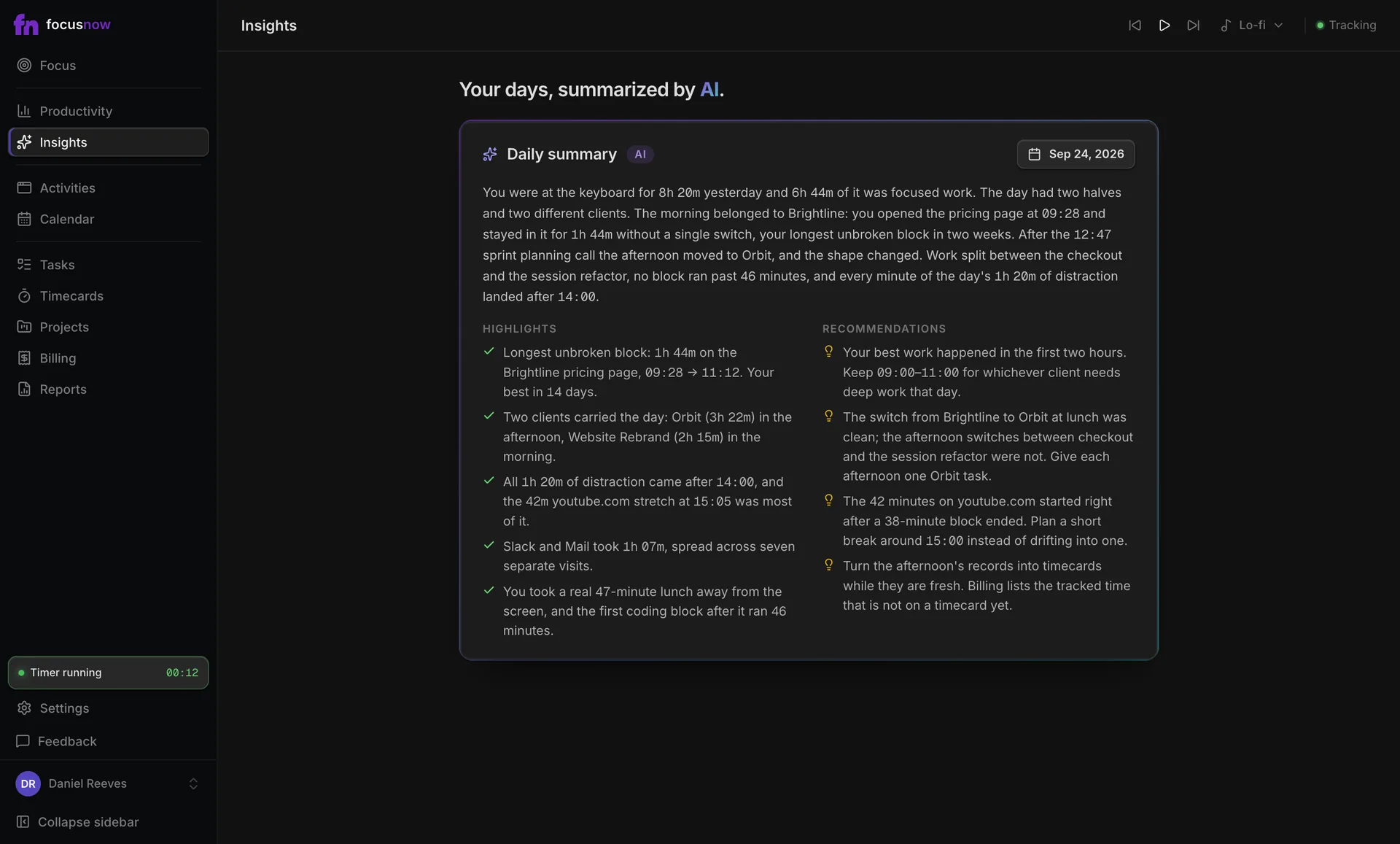This screenshot has height=844, width=1400.
Task: Open Focus via its target icon
Action: tap(24, 66)
